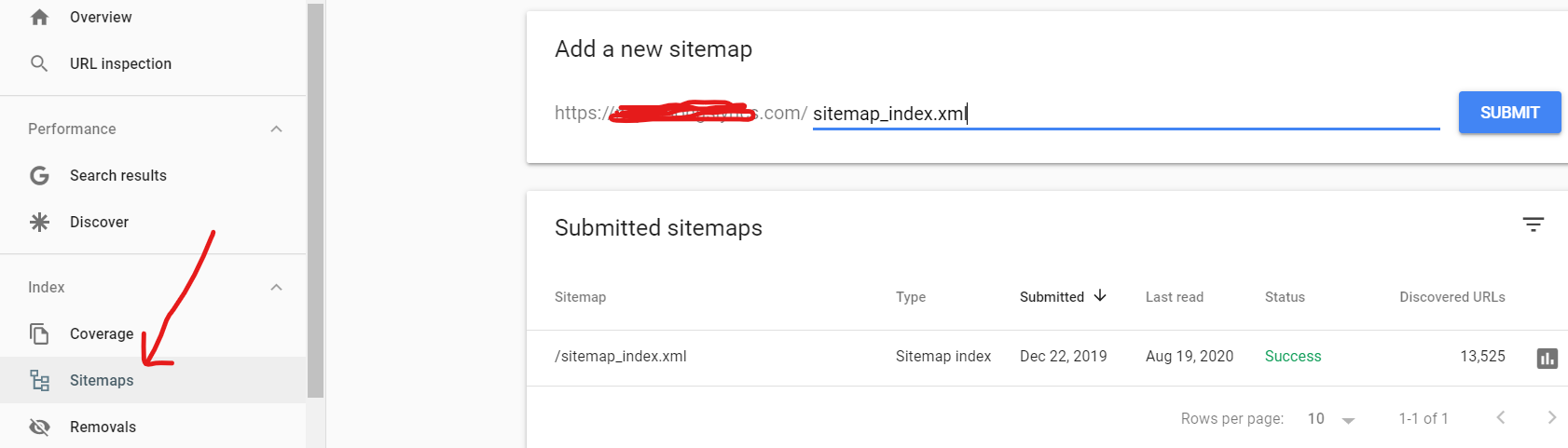Collapse the Index section chevron
1568x448 pixels.
pos(276,287)
